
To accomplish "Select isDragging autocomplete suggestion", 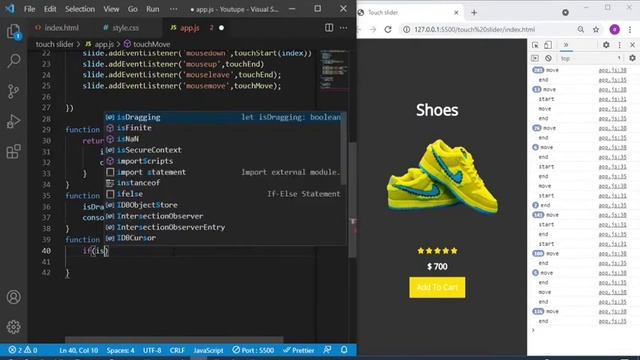I will tap(223, 117).
